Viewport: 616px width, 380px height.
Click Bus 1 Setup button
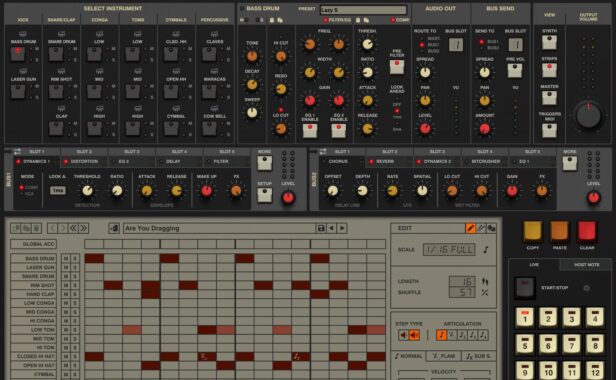(264, 195)
